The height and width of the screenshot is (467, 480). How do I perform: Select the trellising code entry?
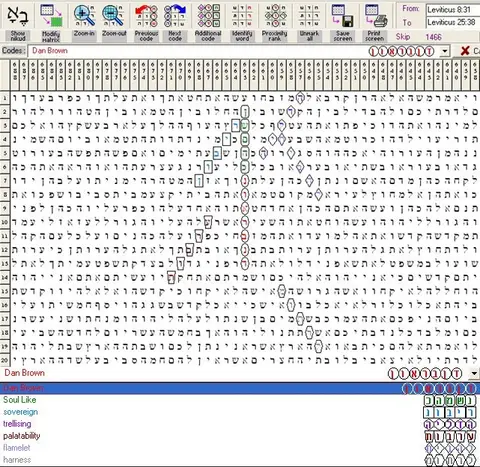(x=17, y=424)
